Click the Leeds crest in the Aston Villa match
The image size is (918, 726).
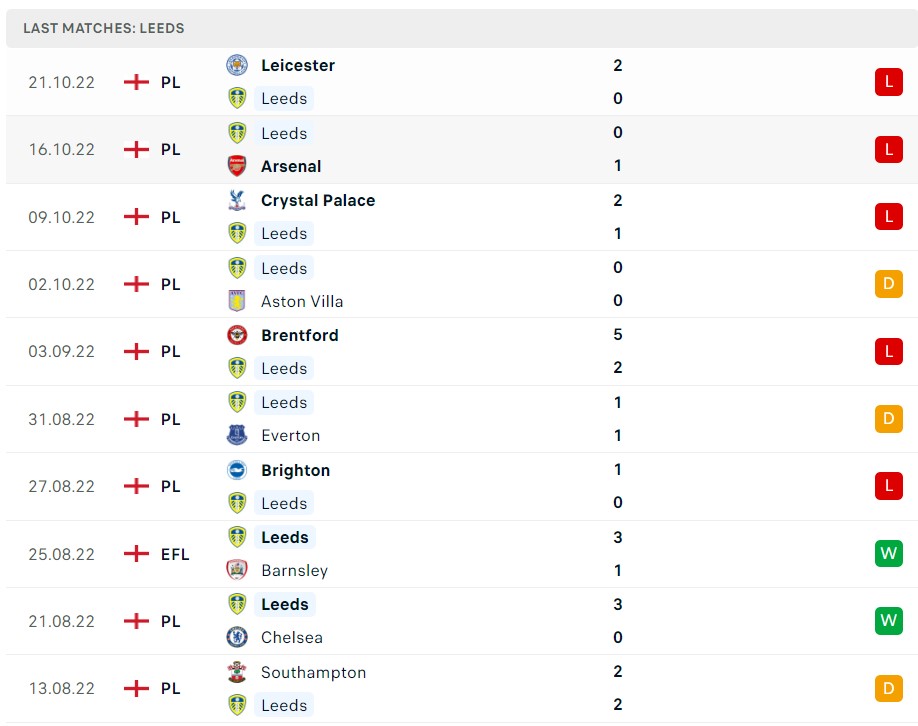point(237,268)
